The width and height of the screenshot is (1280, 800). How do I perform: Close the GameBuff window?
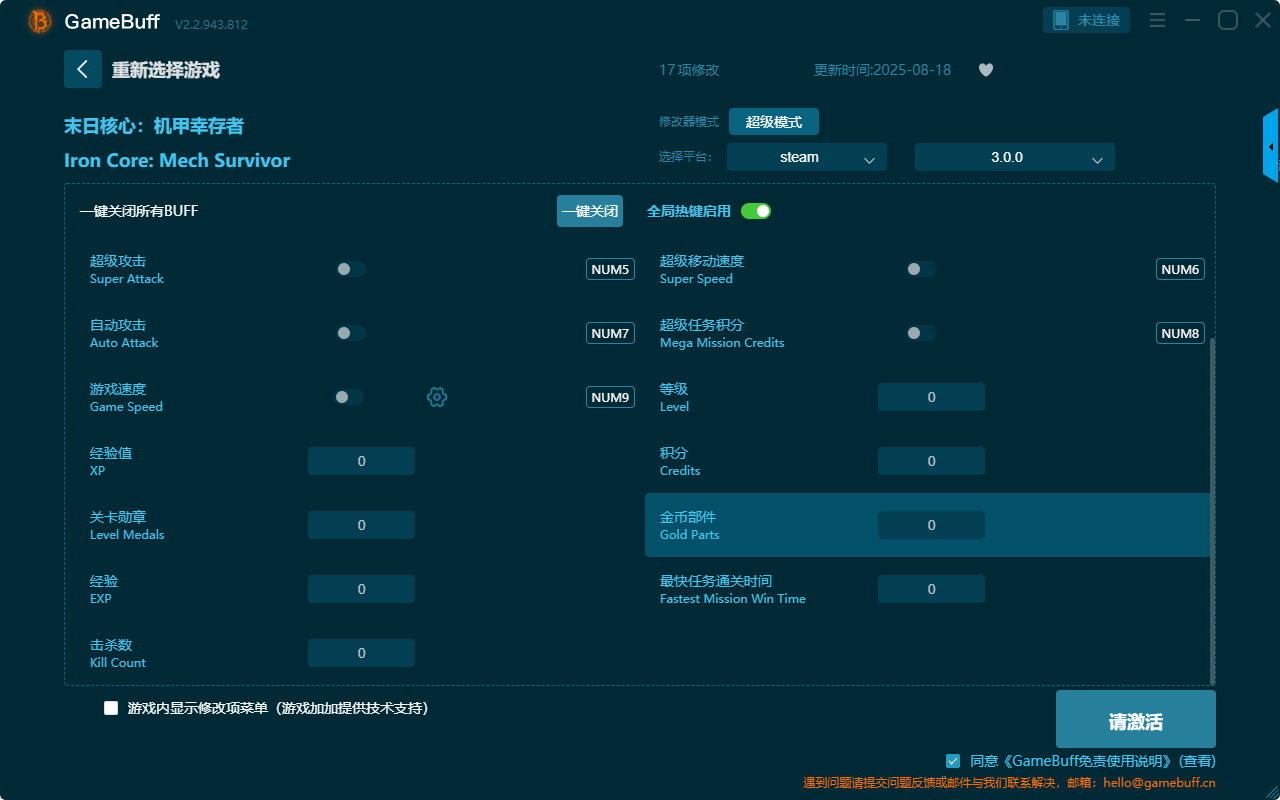click(x=1262, y=20)
